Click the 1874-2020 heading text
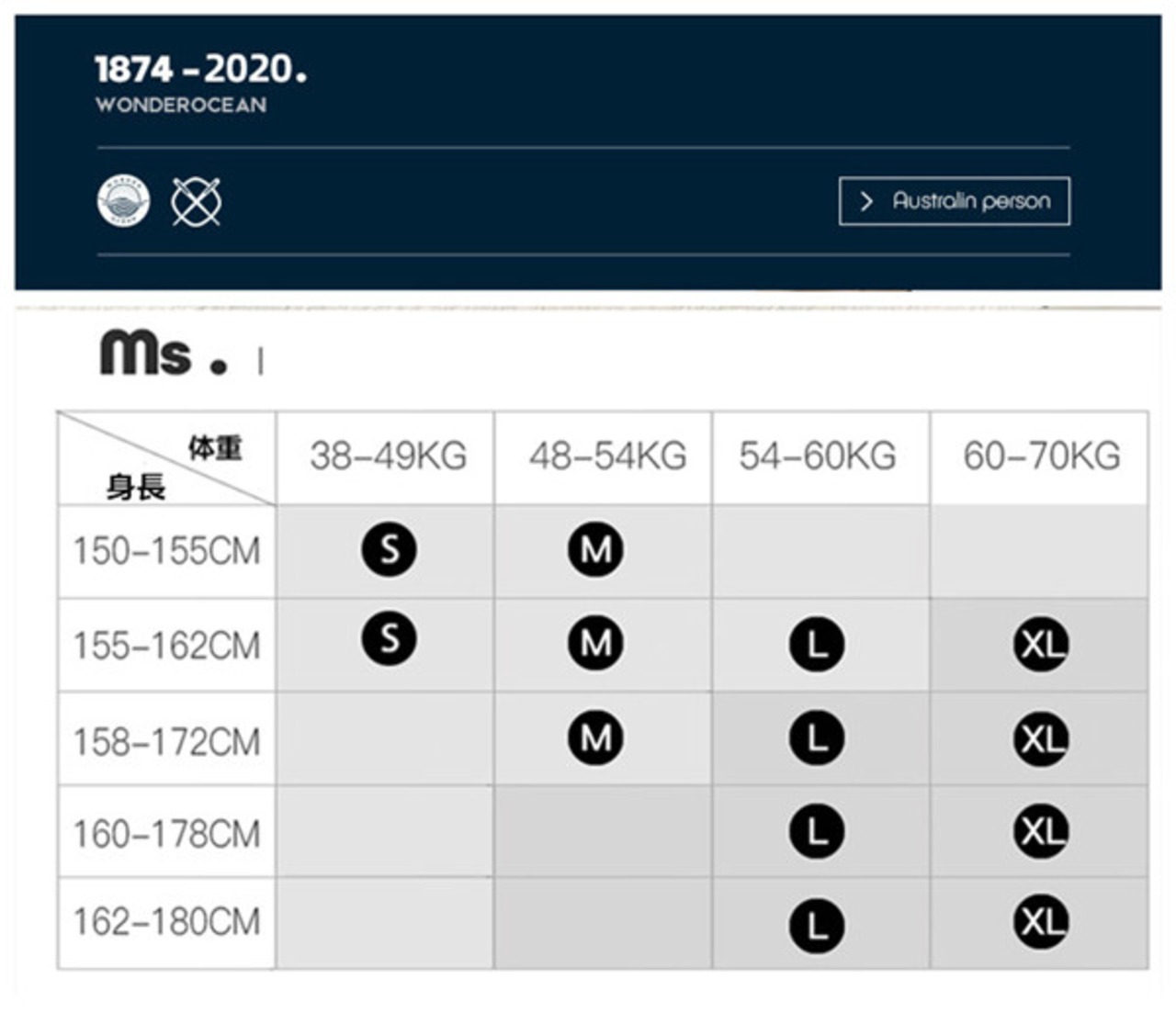The width and height of the screenshot is (1176, 1013). click(x=200, y=69)
